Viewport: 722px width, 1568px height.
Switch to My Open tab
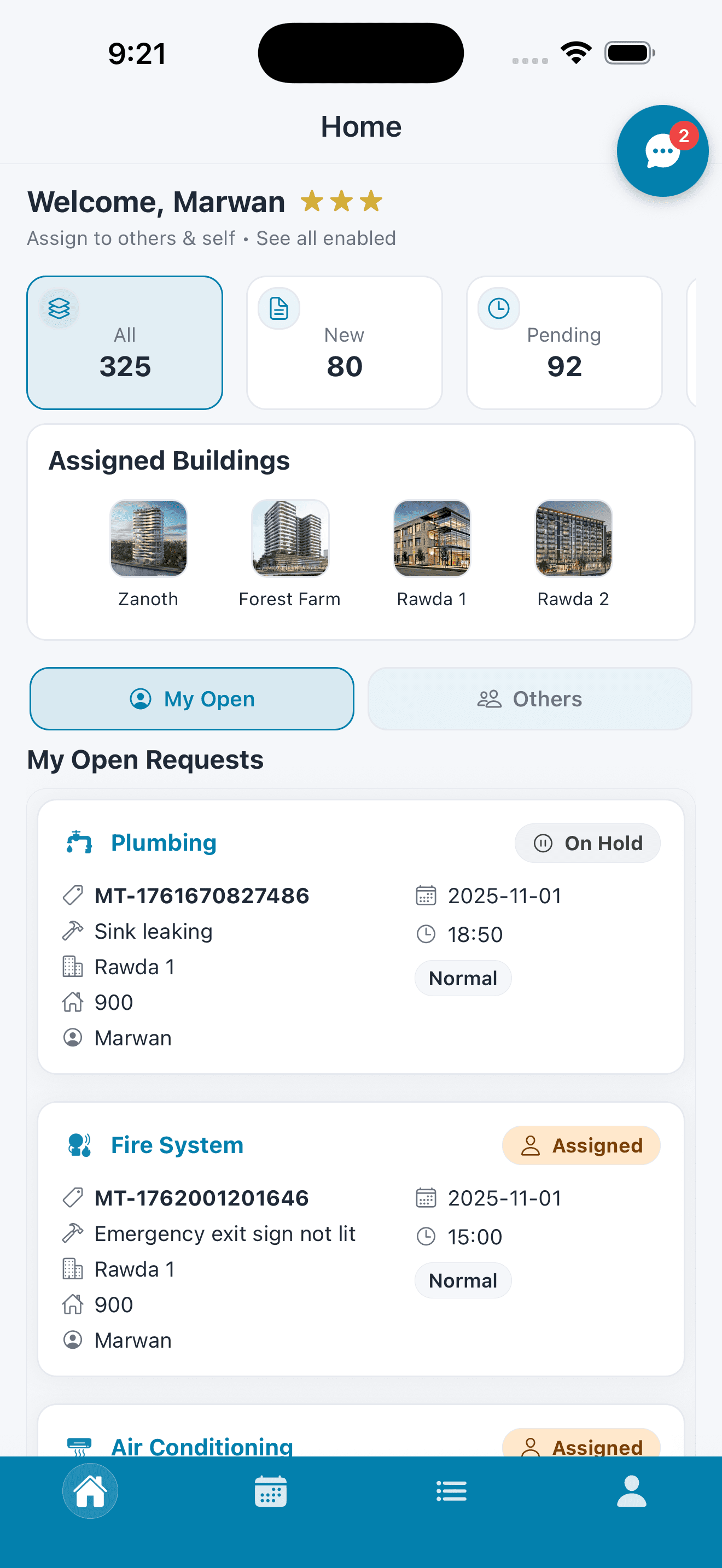(192, 699)
